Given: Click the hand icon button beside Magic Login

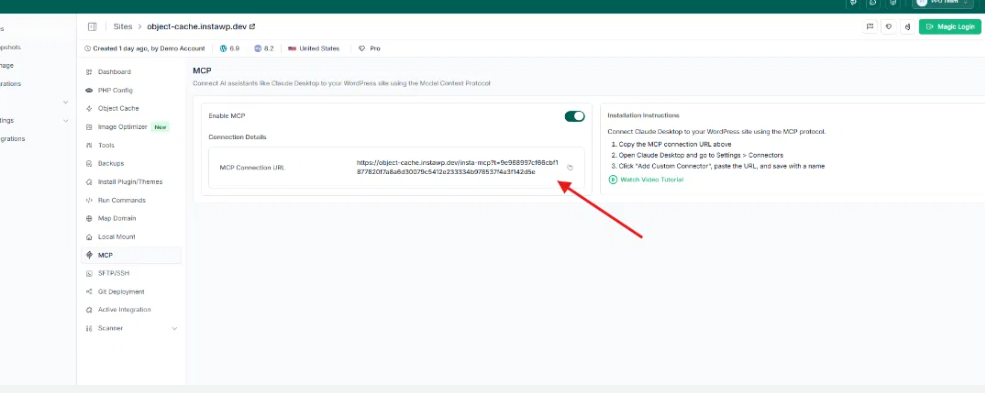Looking at the screenshot, I should [x=907, y=27].
